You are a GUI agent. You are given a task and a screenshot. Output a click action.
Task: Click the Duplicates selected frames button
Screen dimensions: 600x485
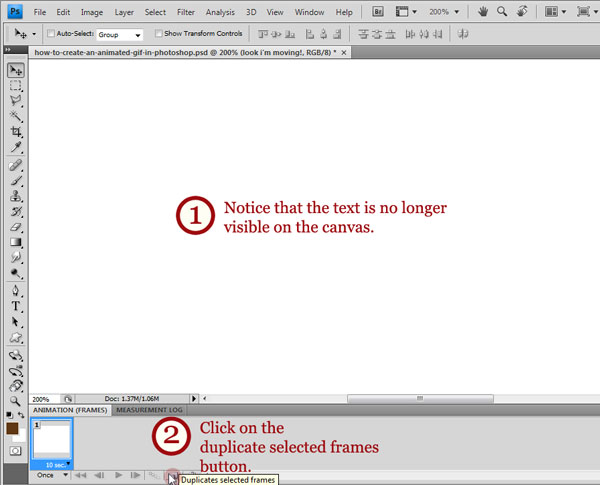pos(170,475)
